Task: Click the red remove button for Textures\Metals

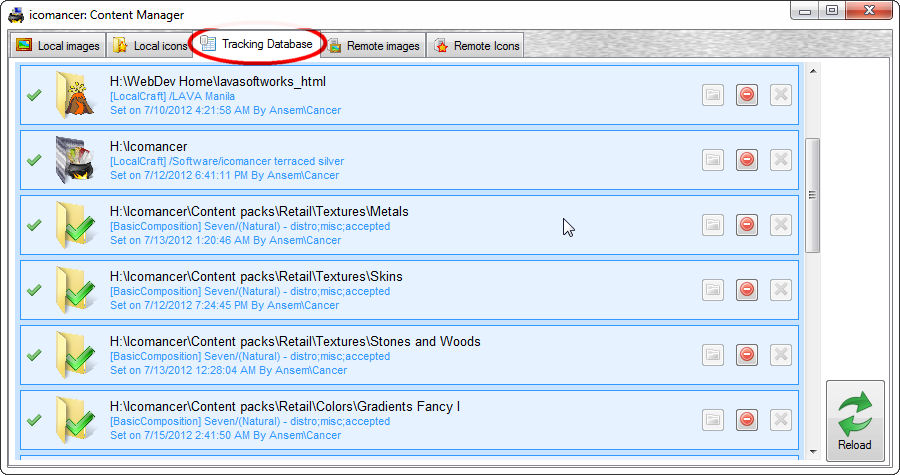Action: click(747, 224)
